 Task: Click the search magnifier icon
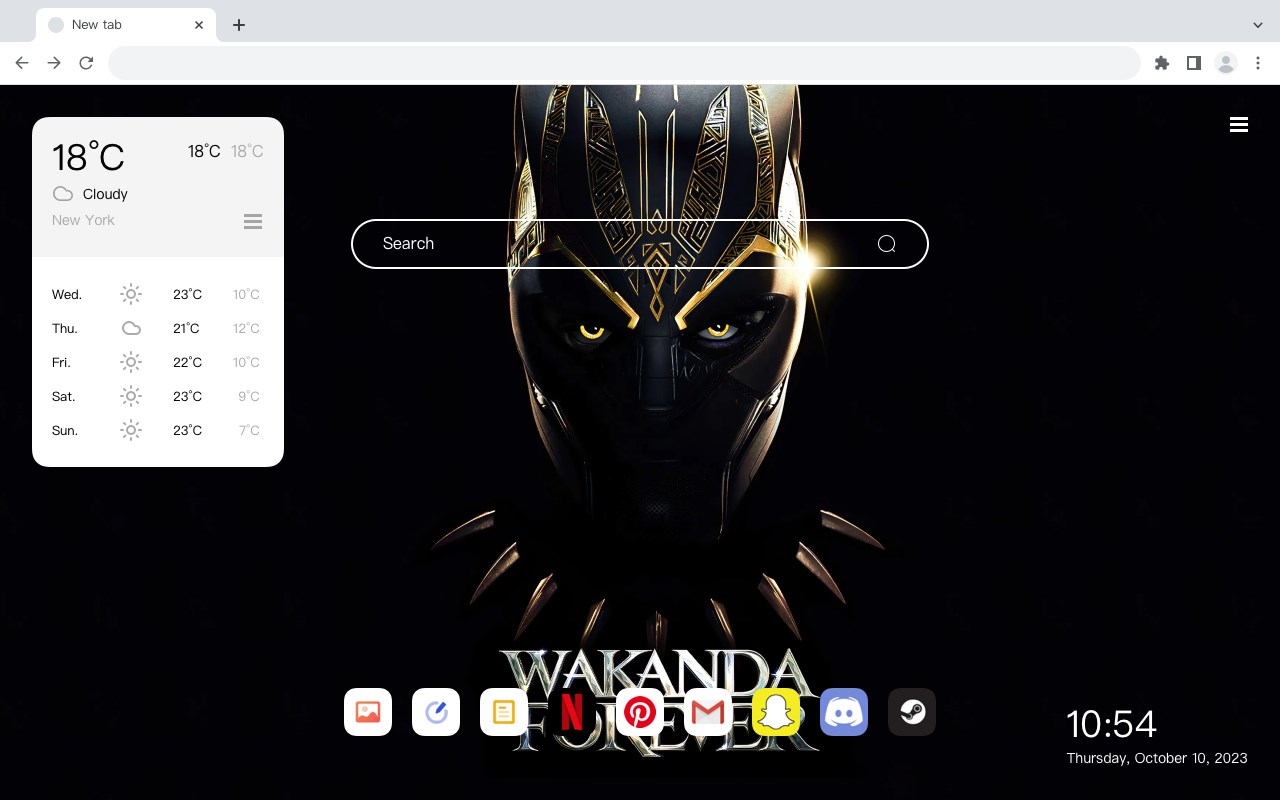pyautogui.click(x=886, y=244)
